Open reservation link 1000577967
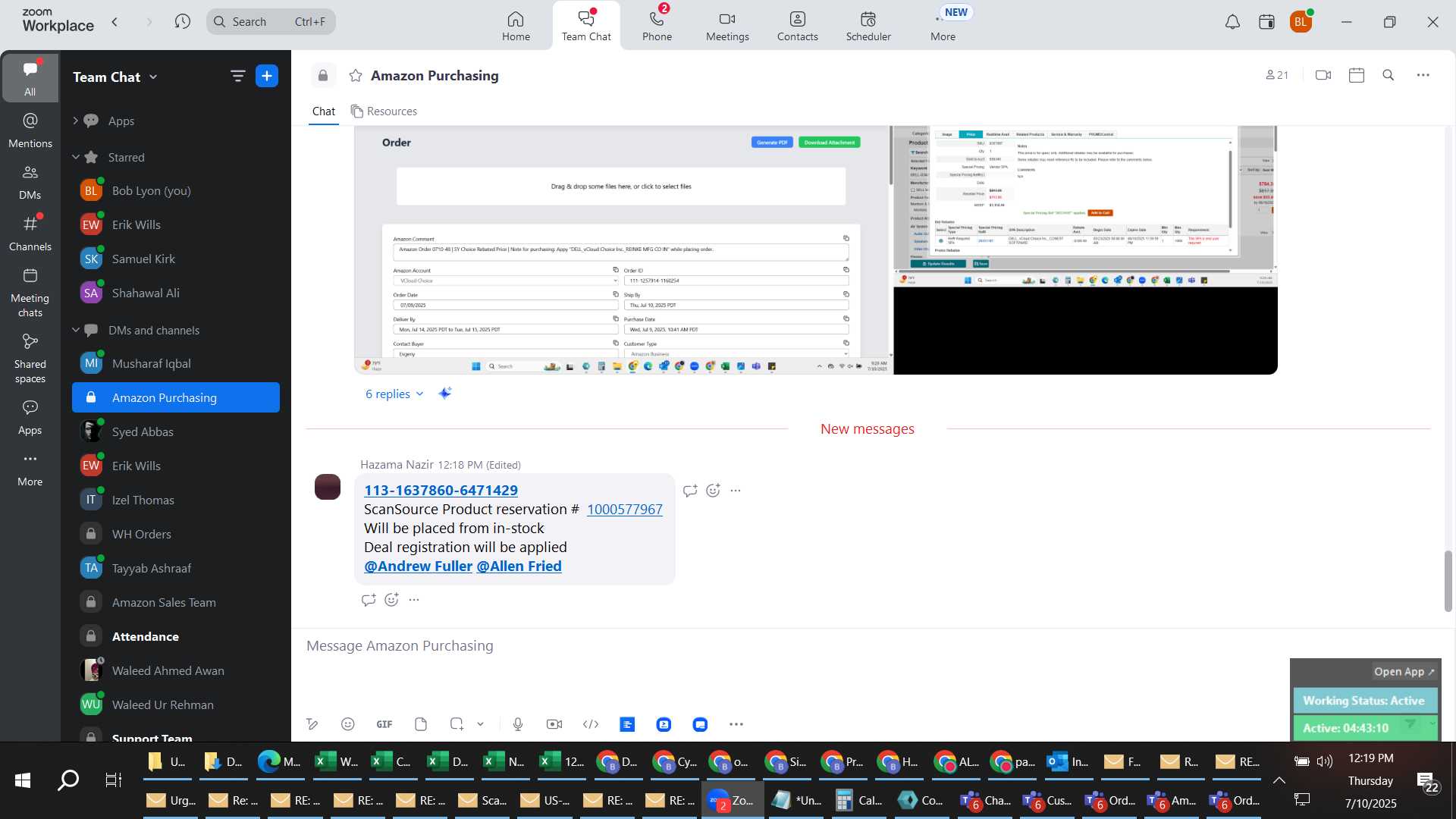The width and height of the screenshot is (1456, 819). tap(624, 509)
